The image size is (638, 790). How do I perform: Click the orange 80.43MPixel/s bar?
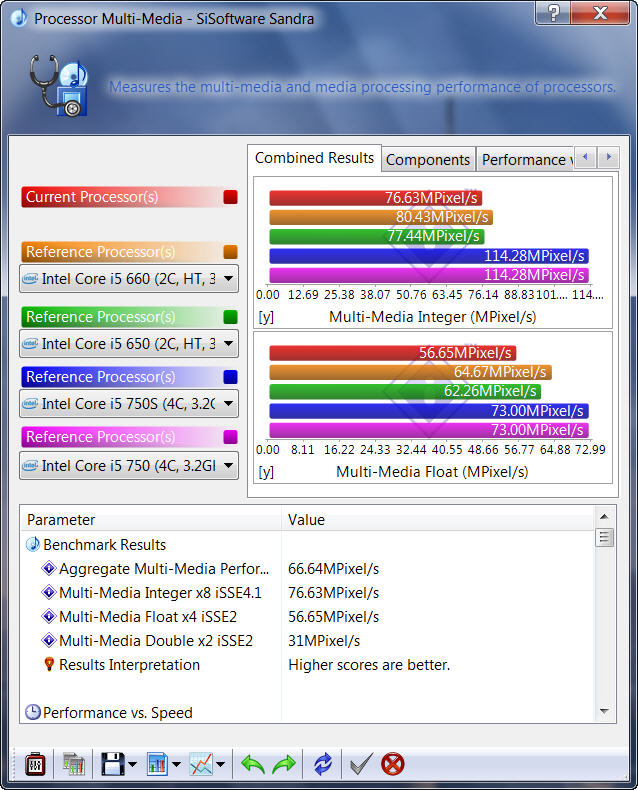point(381,217)
